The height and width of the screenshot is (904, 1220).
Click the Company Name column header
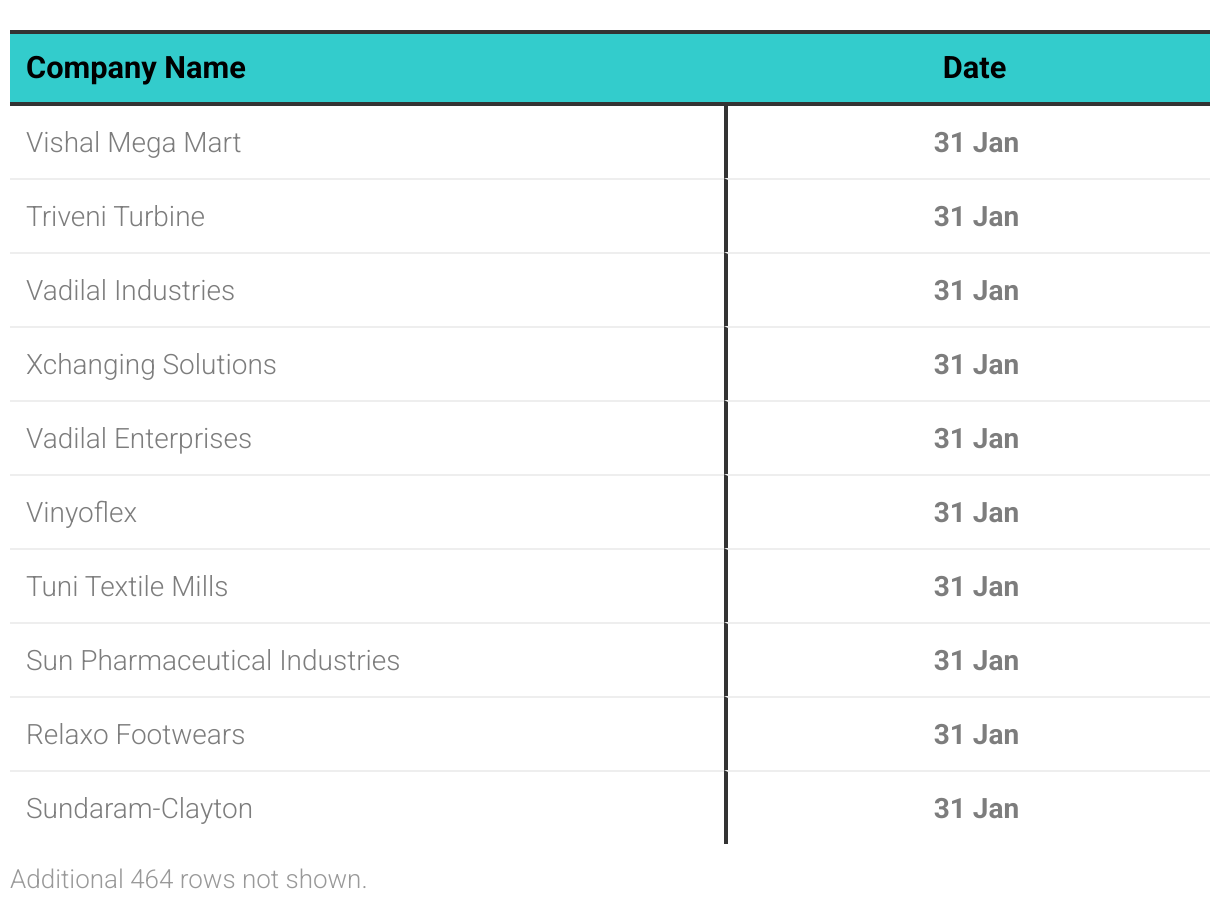pyautogui.click(x=136, y=68)
